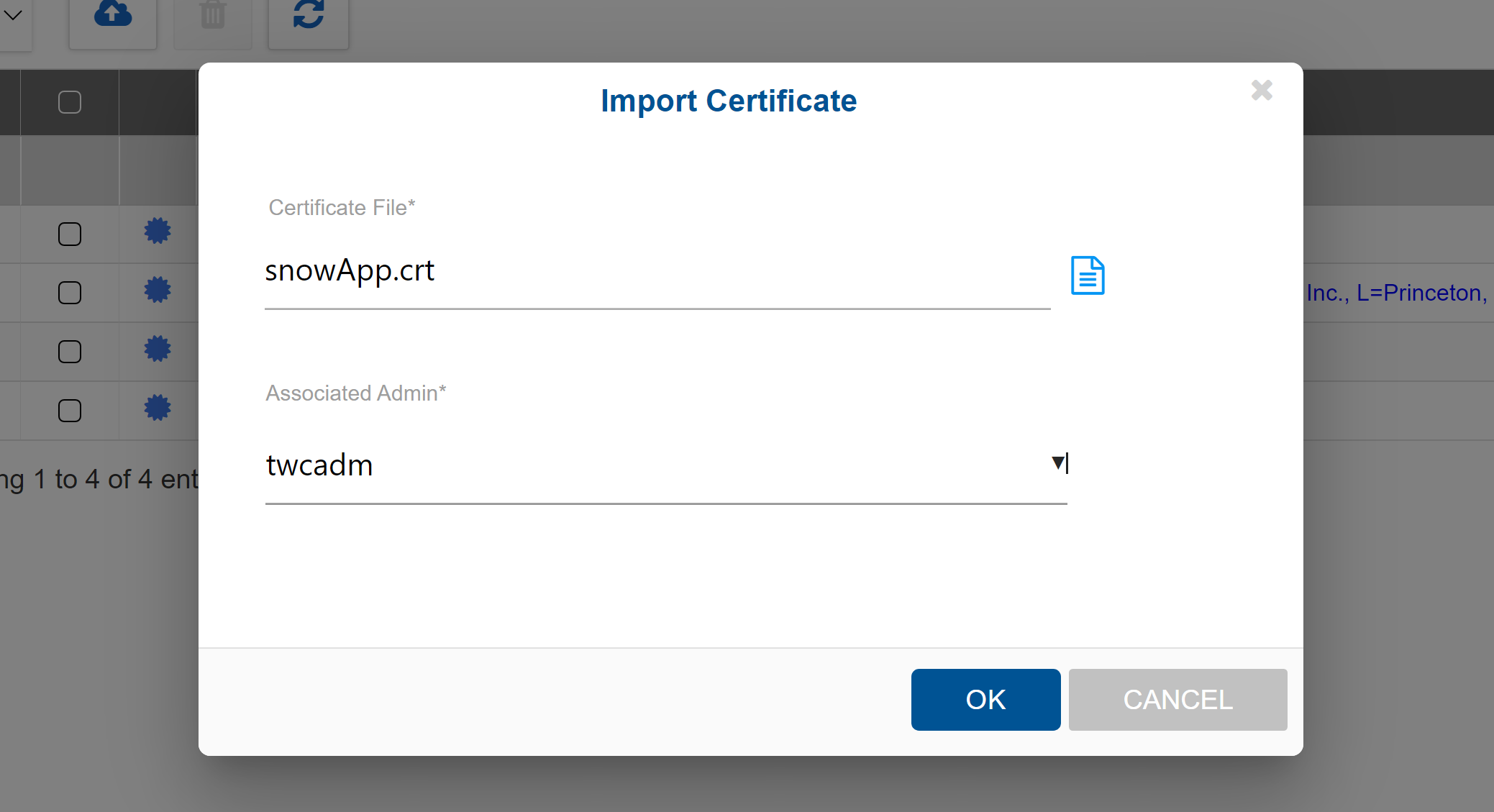
Task: Expand the chevron dropdown at the top left
Action: [x=13, y=13]
